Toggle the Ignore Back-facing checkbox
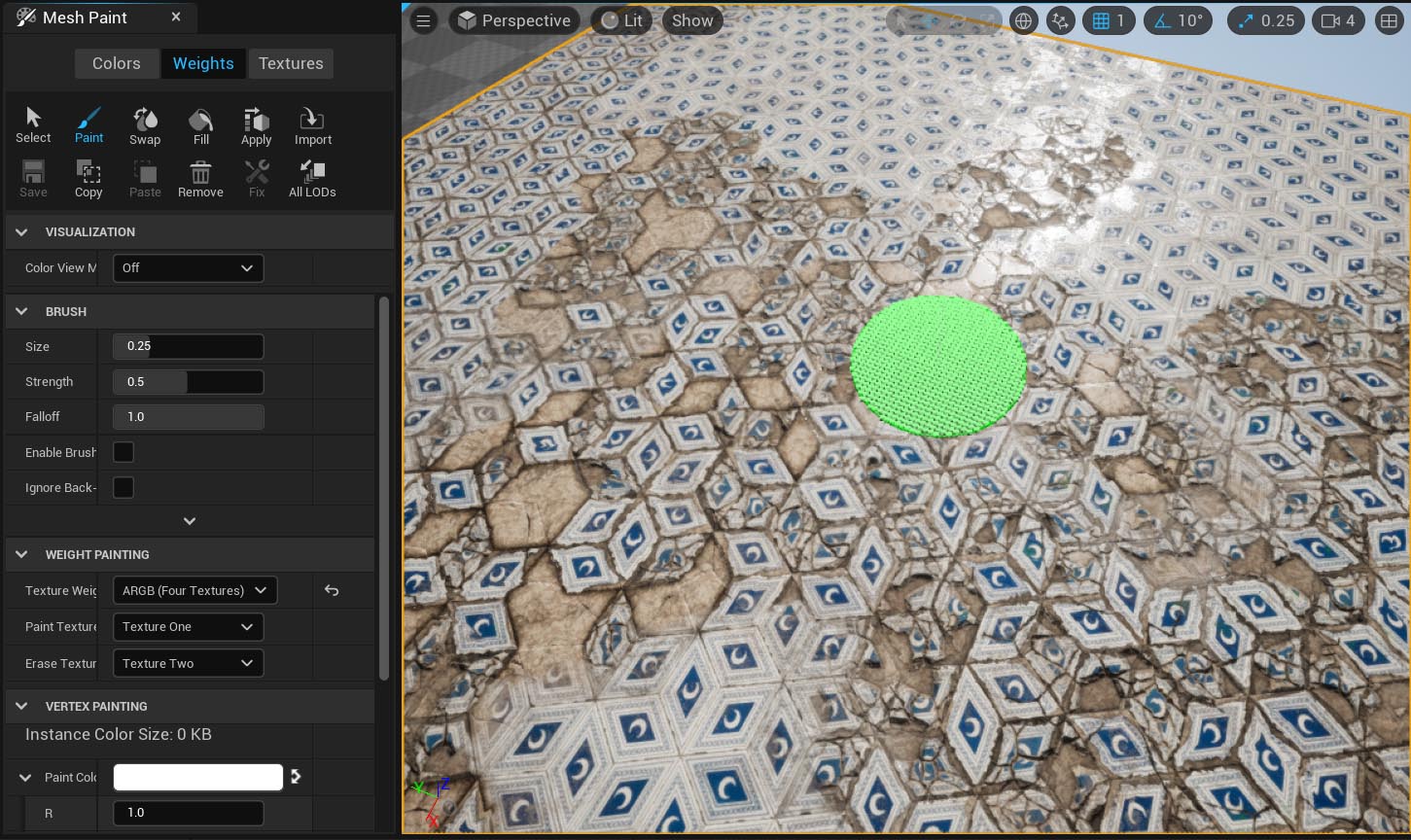 pyautogui.click(x=123, y=488)
